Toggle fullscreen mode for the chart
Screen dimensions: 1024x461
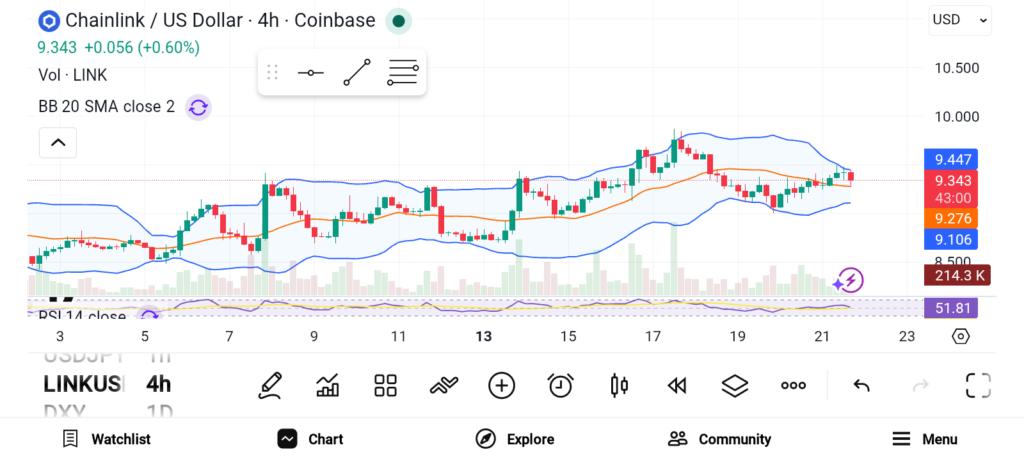[977, 385]
